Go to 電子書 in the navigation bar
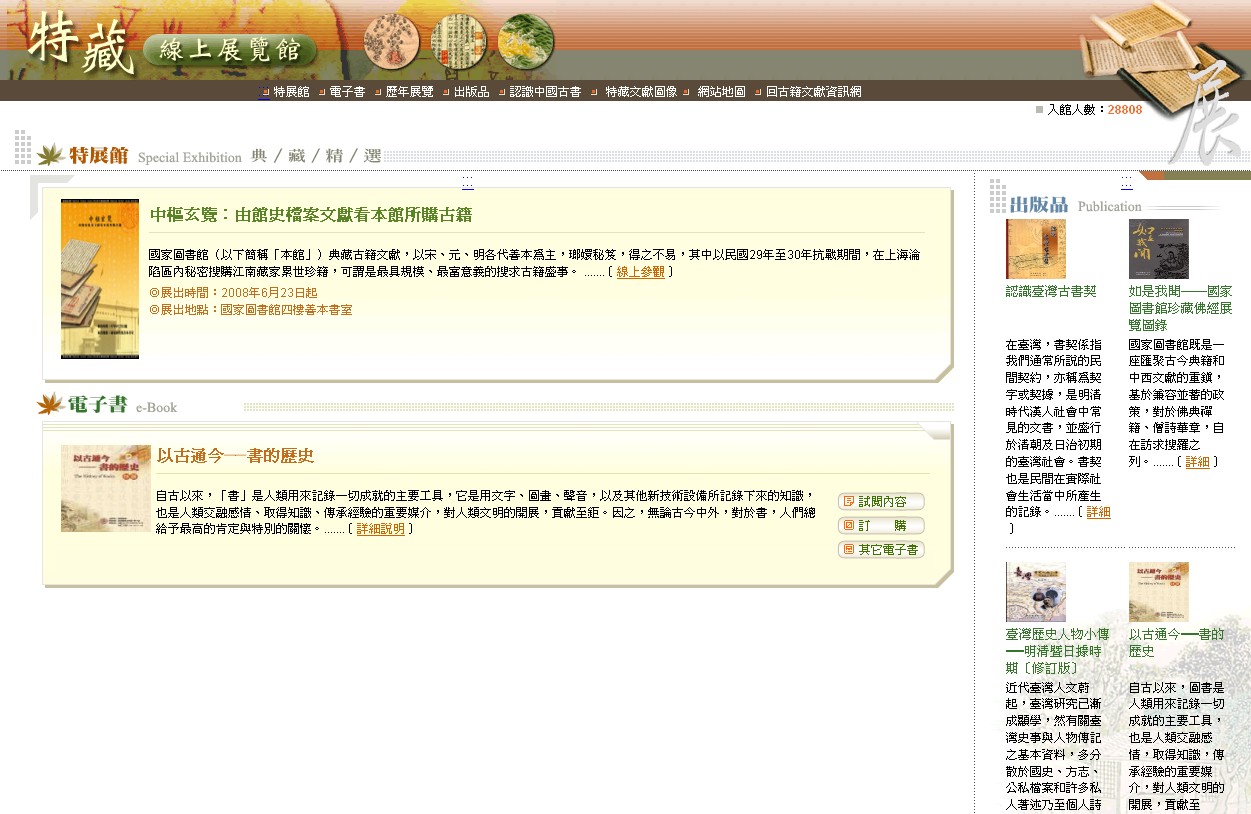This screenshot has height=814, width=1251. pos(347,92)
